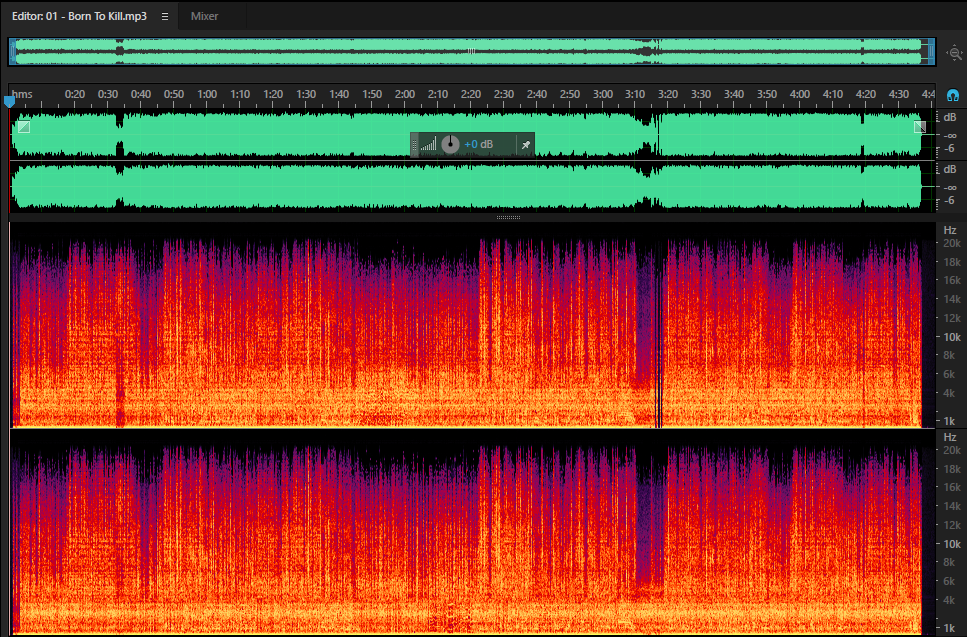Click the dB label of the bottom channel scale
This screenshot has height=637, width=967.
[x=950, y=169]
